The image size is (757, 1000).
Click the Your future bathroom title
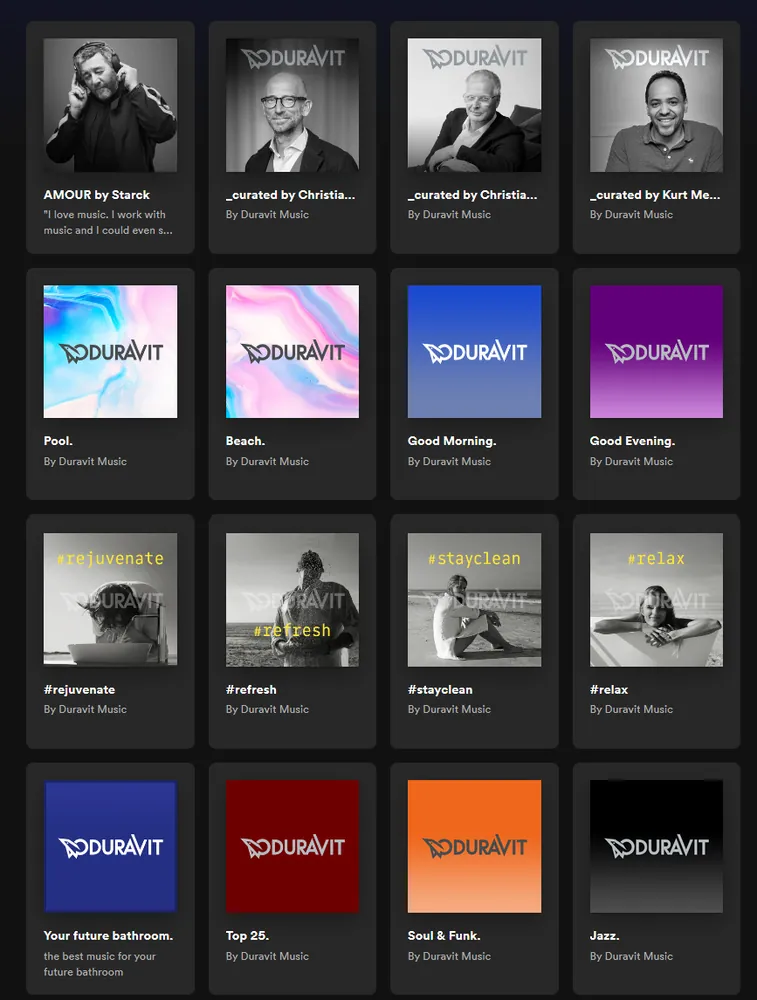(108, 936)
